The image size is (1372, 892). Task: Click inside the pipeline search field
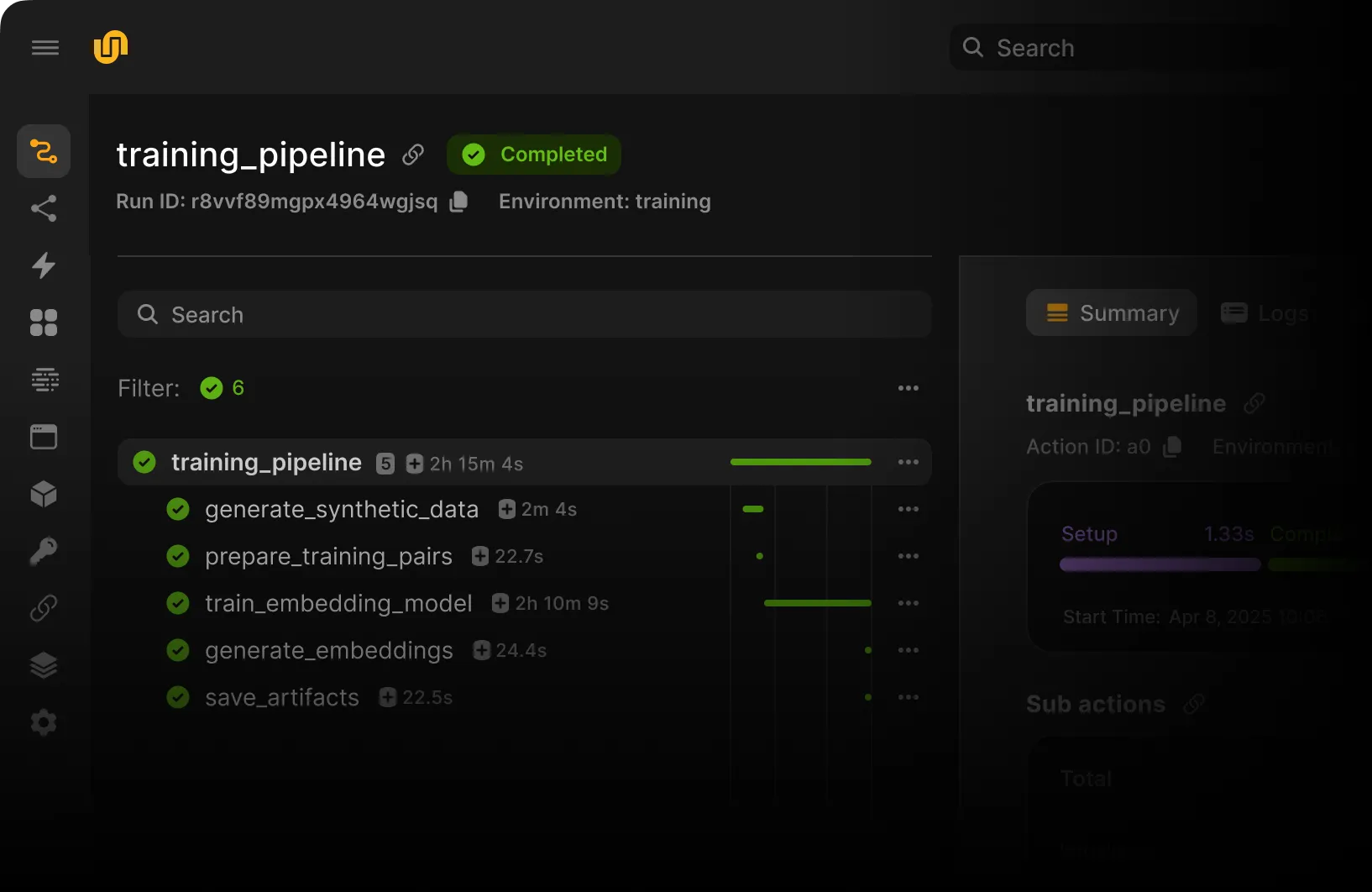[x=524, y=314]
